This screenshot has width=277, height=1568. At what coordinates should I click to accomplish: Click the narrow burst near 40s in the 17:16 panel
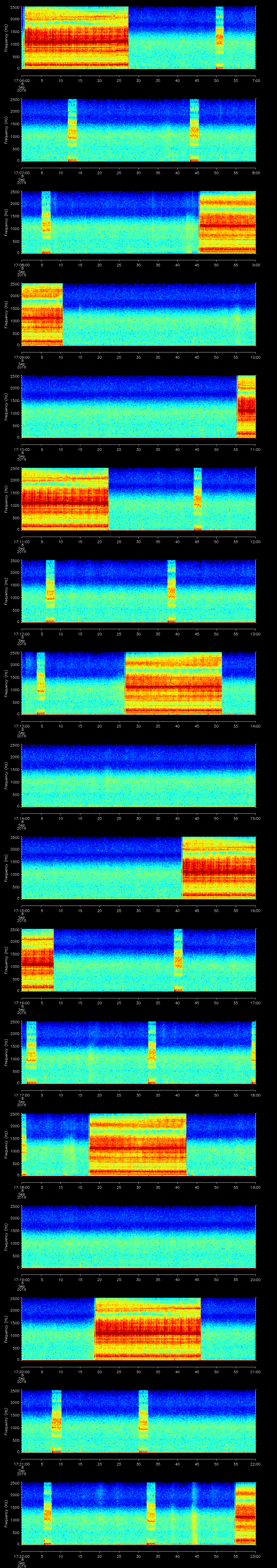(178, 959)
